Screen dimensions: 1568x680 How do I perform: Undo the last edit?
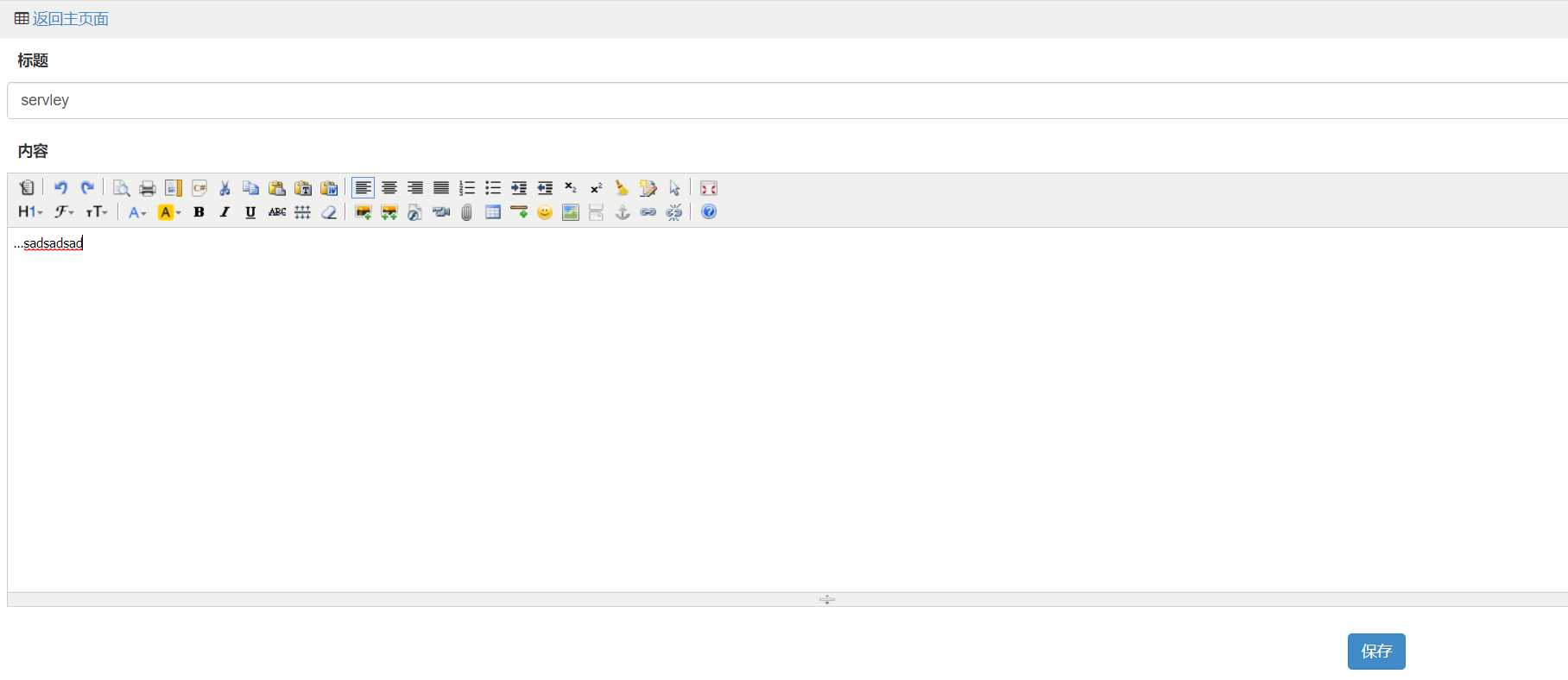60,187
